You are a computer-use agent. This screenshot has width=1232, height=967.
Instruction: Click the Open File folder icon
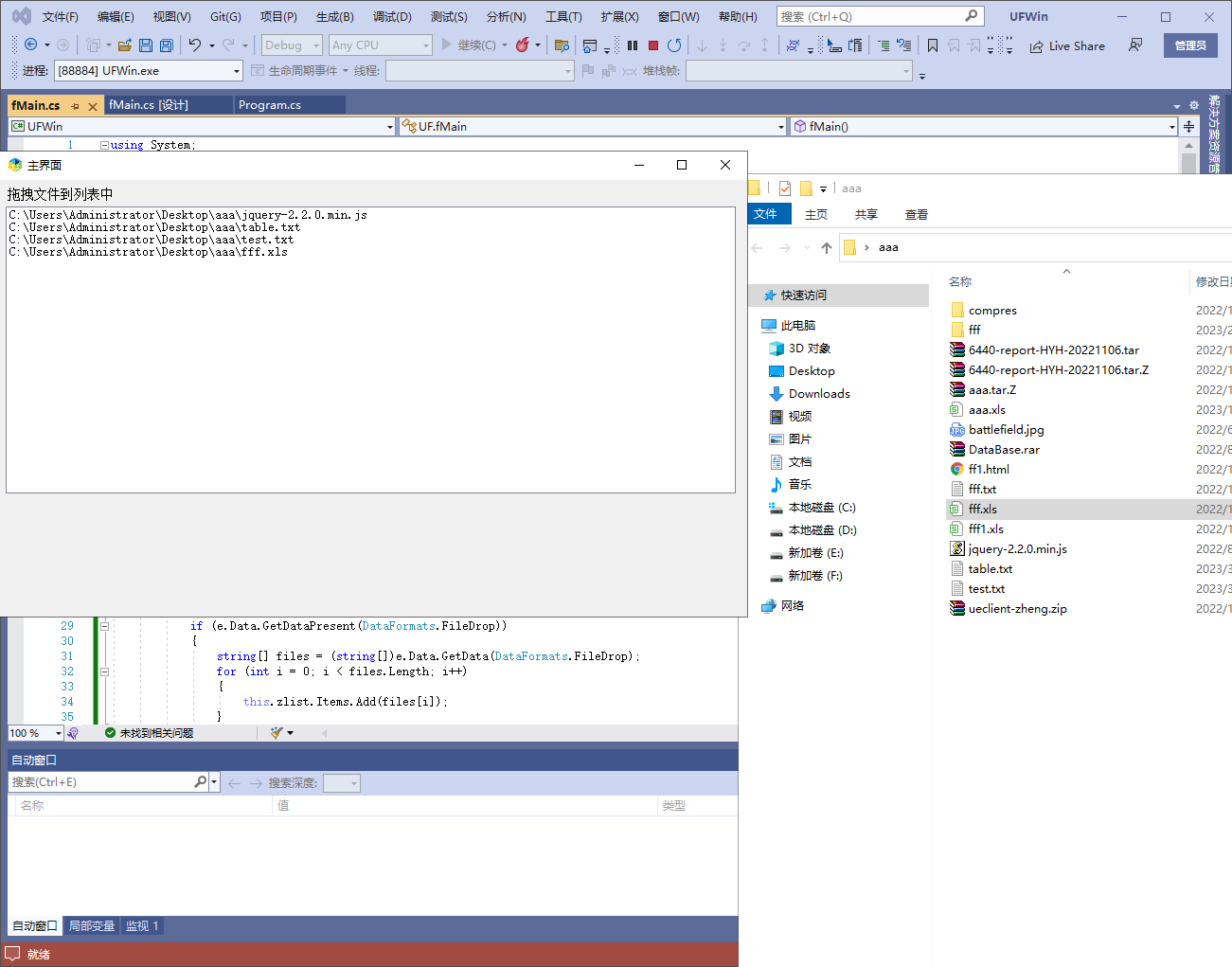point(124,45)
